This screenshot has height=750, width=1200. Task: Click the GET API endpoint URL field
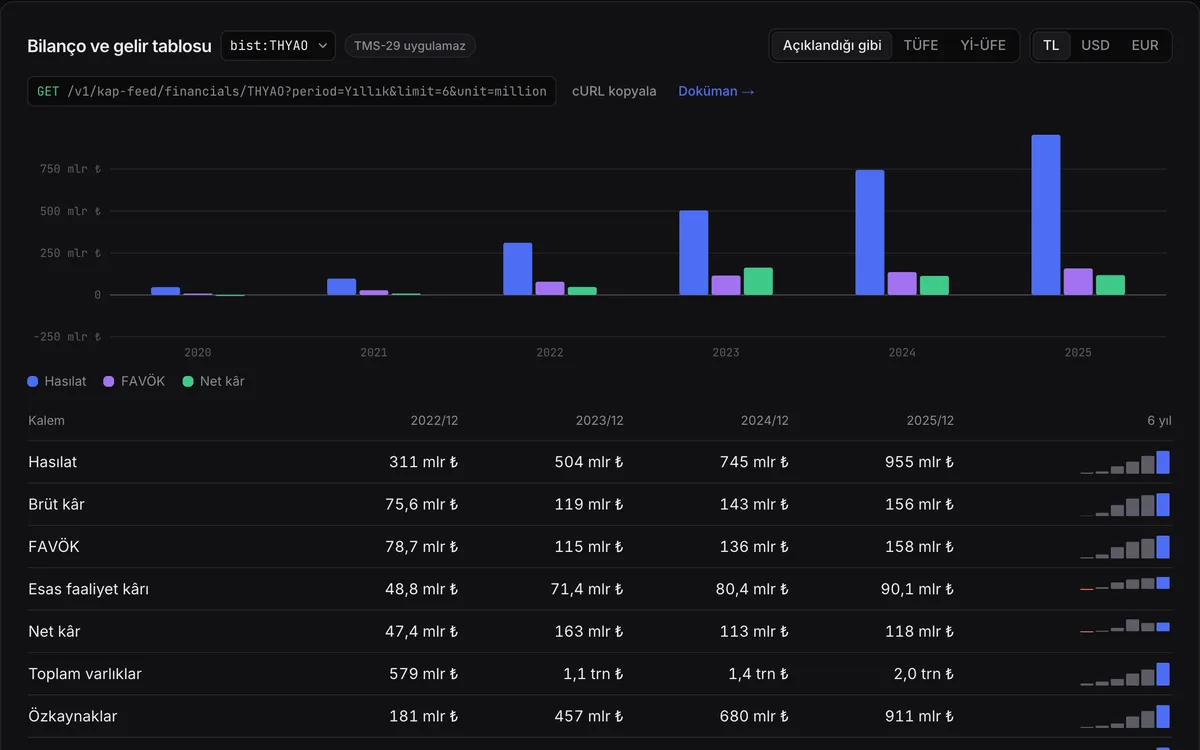point(292,91)
